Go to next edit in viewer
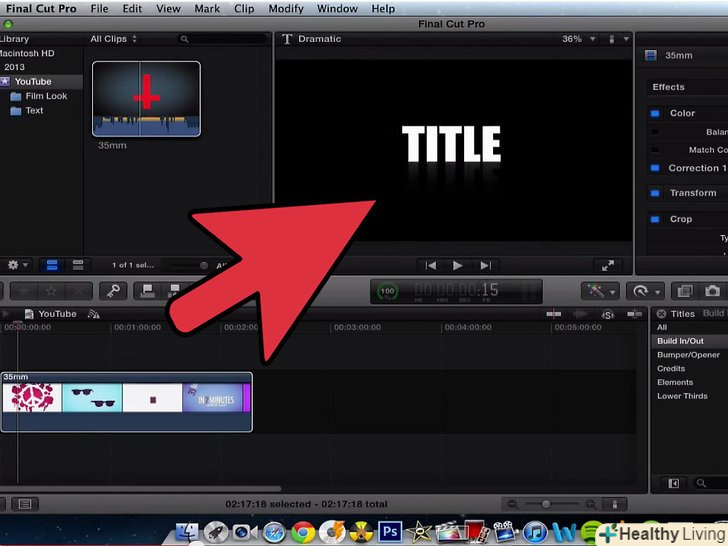The width and height of the screenshot is (728, 546). tap(486, 266)
